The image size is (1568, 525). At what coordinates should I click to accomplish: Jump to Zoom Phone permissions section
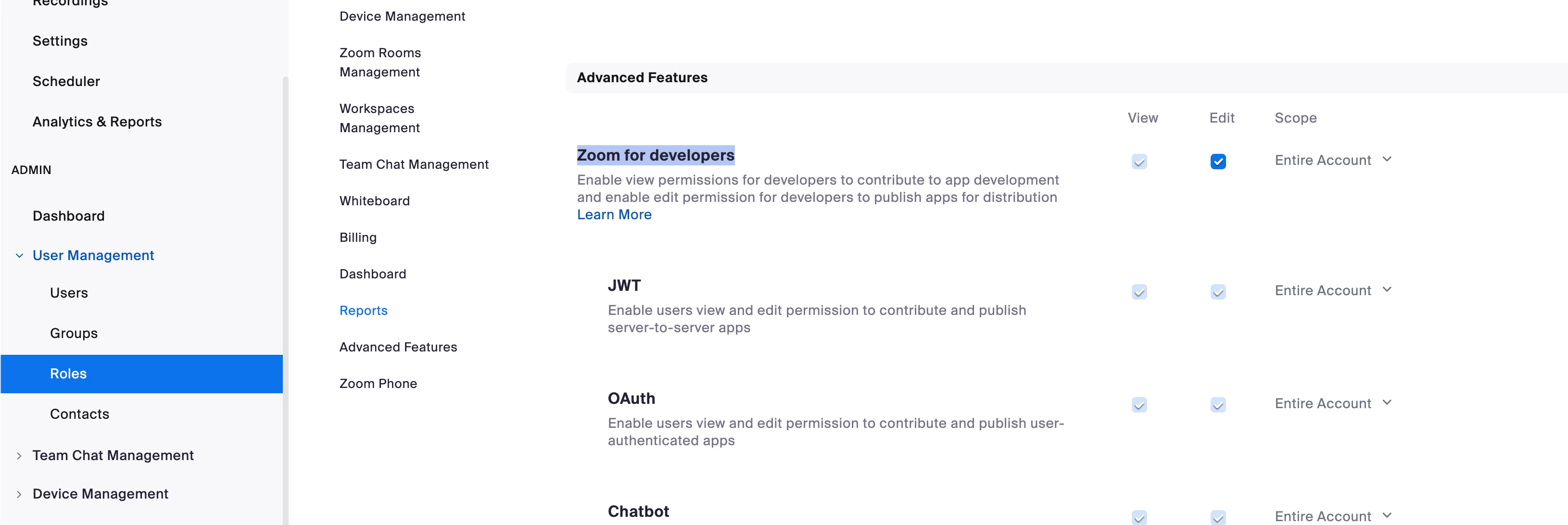[378, 383]
